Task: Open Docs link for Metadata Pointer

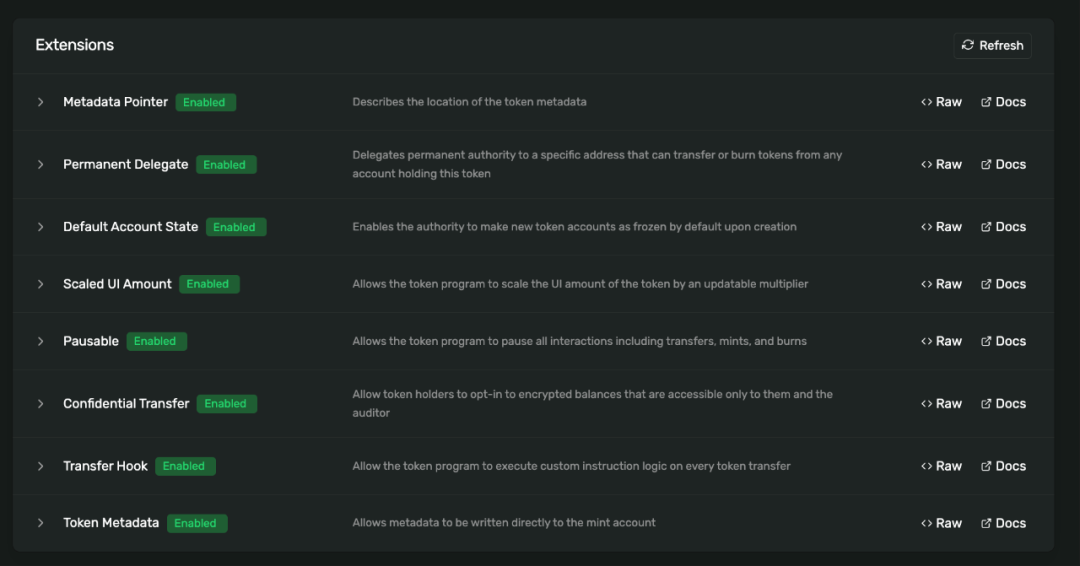Action: click(1003, 102)
